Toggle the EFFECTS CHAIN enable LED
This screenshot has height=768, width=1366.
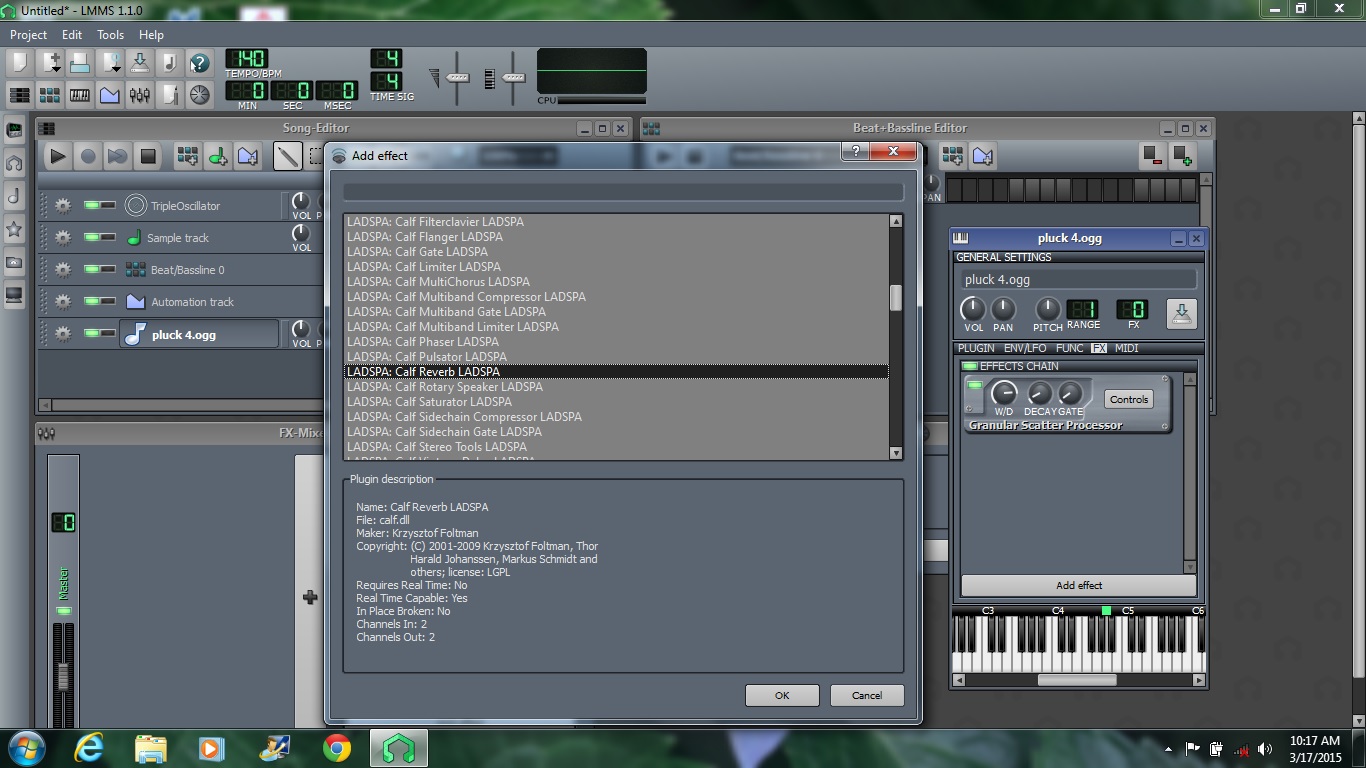969,366
